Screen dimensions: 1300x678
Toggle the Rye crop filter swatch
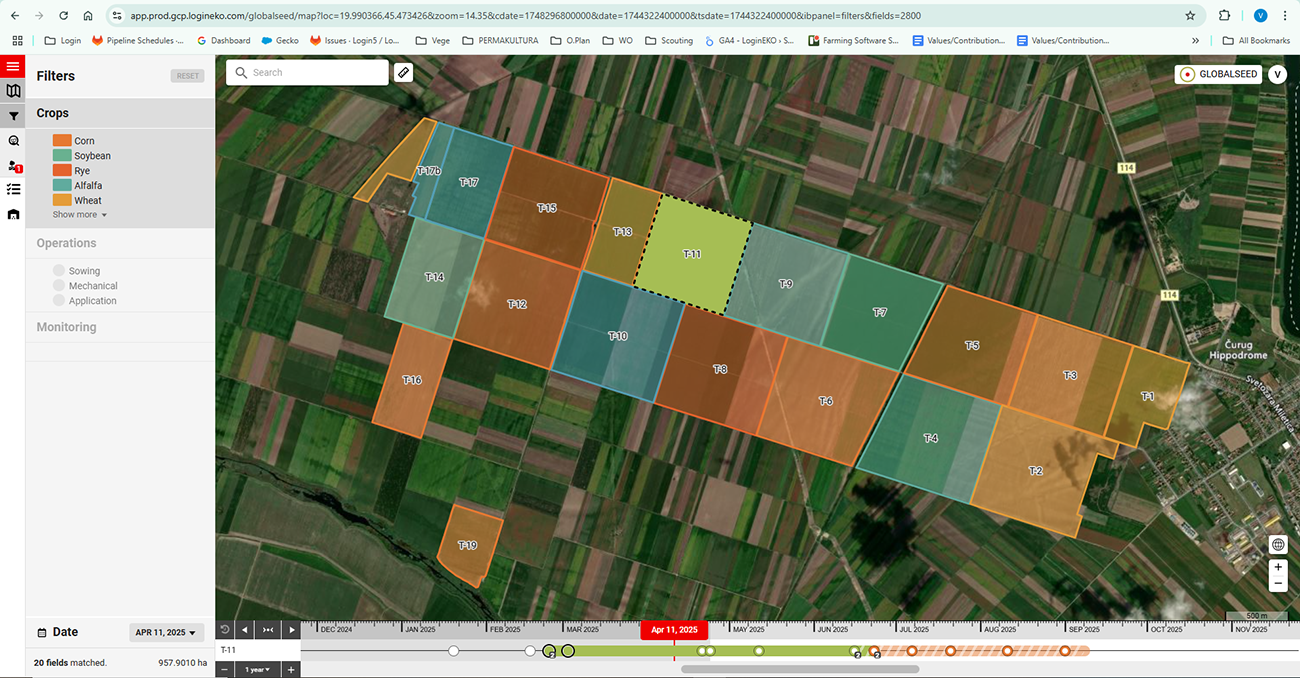[62, 171]
